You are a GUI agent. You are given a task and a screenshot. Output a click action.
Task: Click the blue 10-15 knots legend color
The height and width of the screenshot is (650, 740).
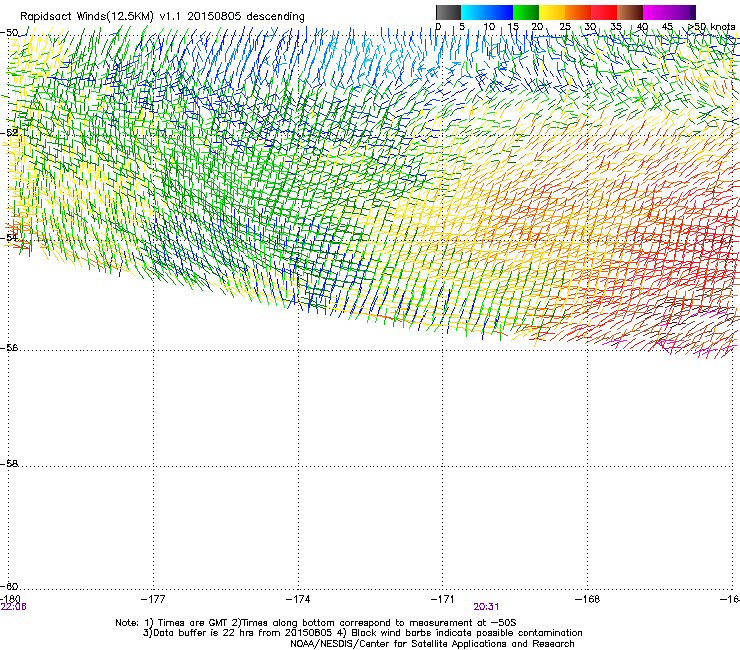[x=500, y=12]
